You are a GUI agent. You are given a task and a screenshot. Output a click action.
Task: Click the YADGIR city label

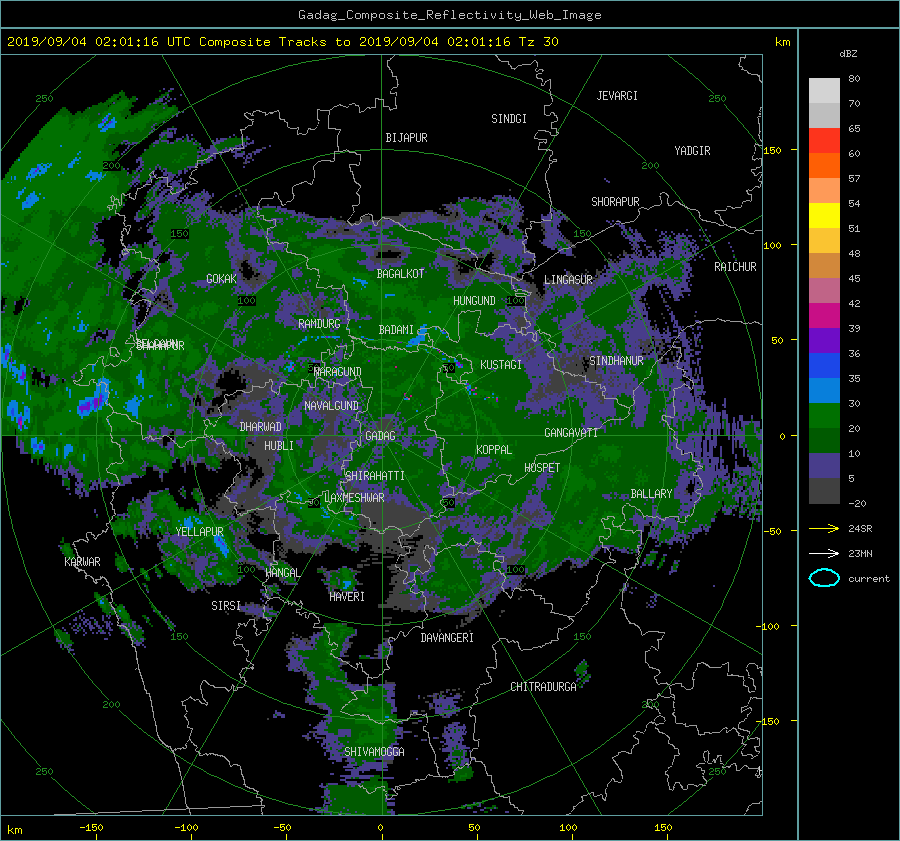[x=692, y=151]
